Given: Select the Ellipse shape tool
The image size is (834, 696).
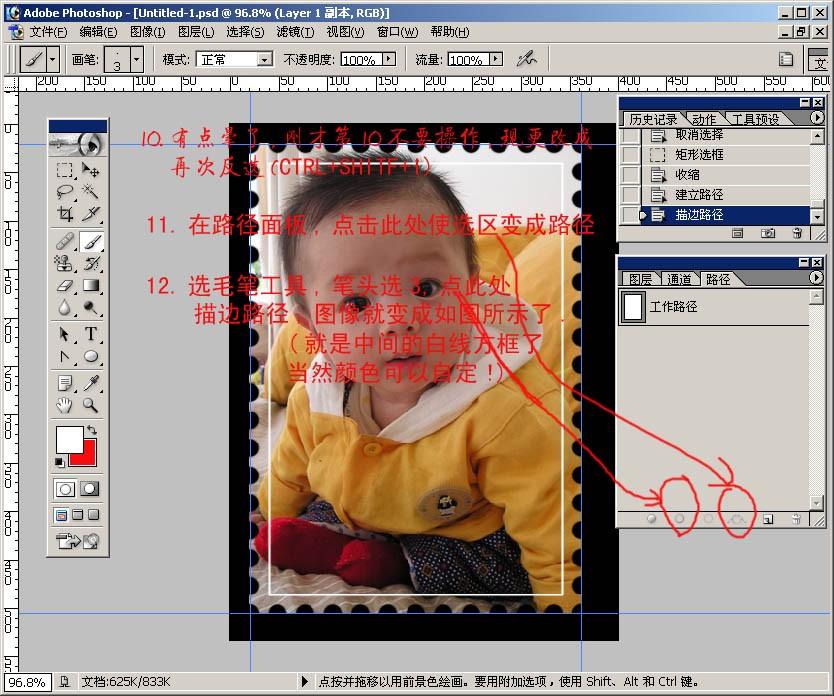Looking at the screenshot, I should pyautogui.click(x=90, y=356).
